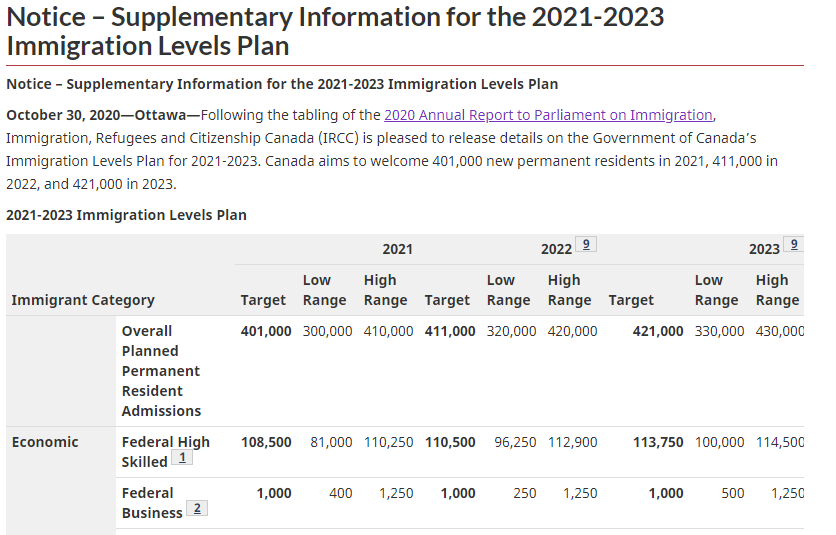Click the Overall Planned Permanent Resident Admissions label

click(x=161, y=371)
